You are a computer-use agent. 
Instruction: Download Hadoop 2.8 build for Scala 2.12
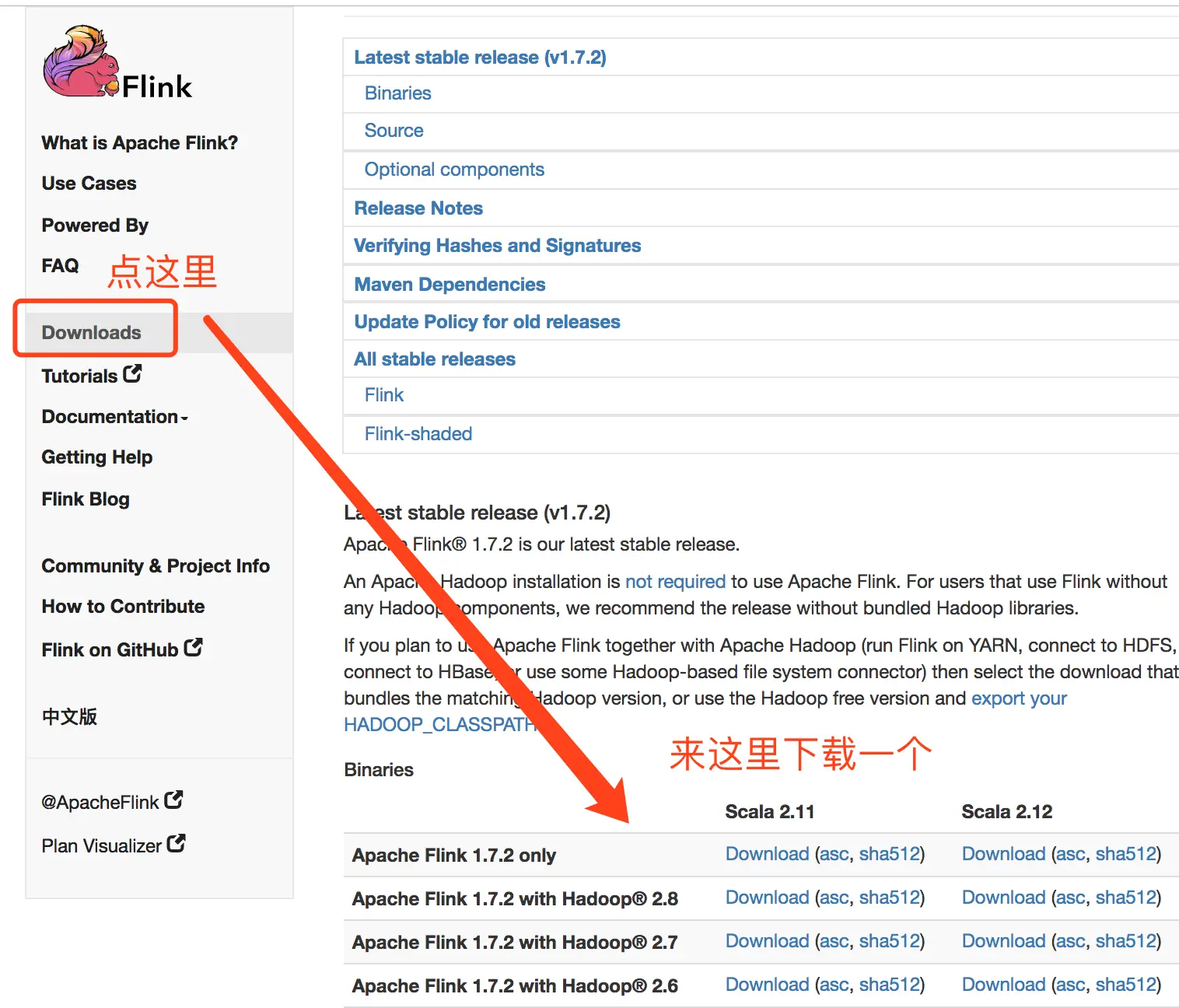point(1004,898)
